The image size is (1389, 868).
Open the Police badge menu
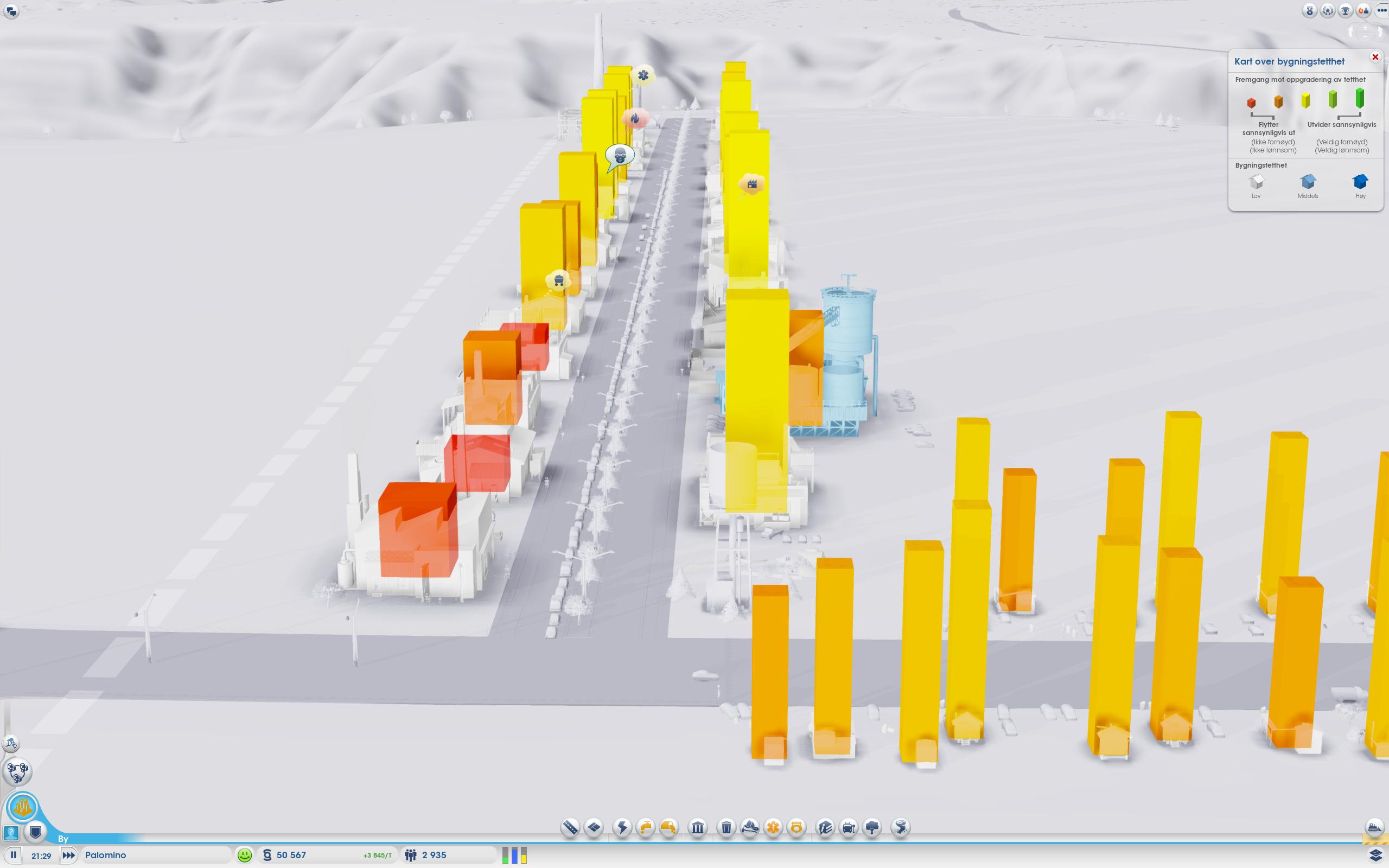(x=796, y=827)
